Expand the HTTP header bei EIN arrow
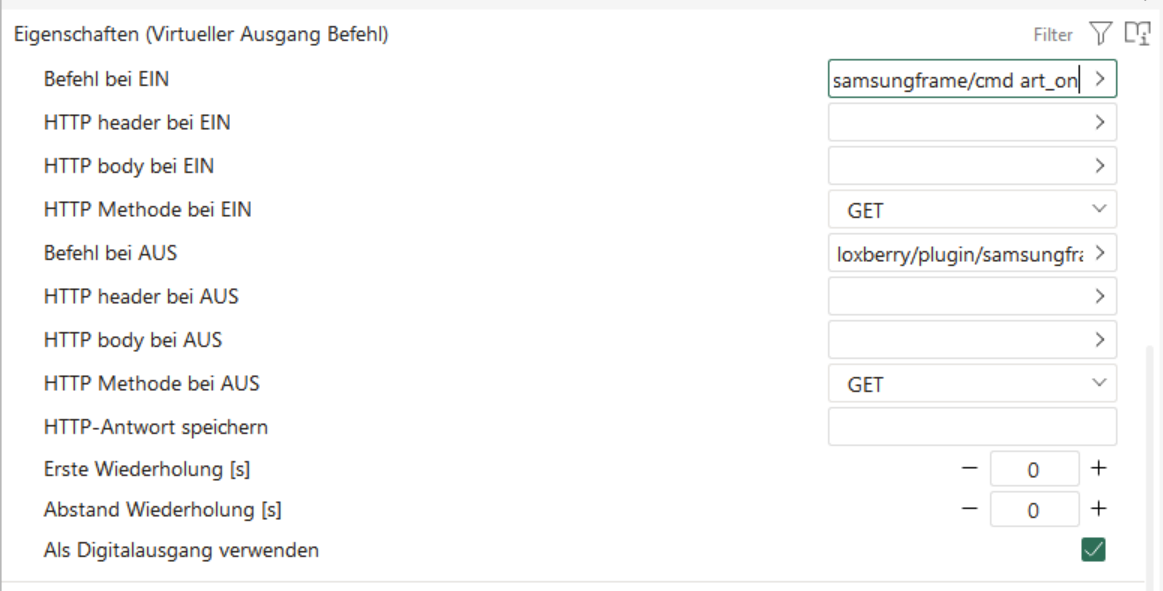This screenshot has height=591, width=1163. 1100,123
